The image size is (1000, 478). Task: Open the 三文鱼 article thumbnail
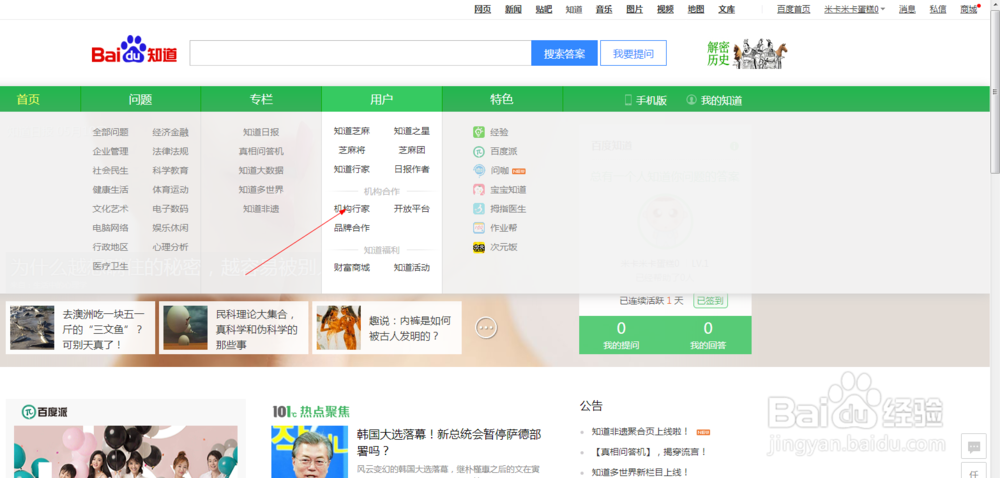pyautogui.click(x=32, y=328)
